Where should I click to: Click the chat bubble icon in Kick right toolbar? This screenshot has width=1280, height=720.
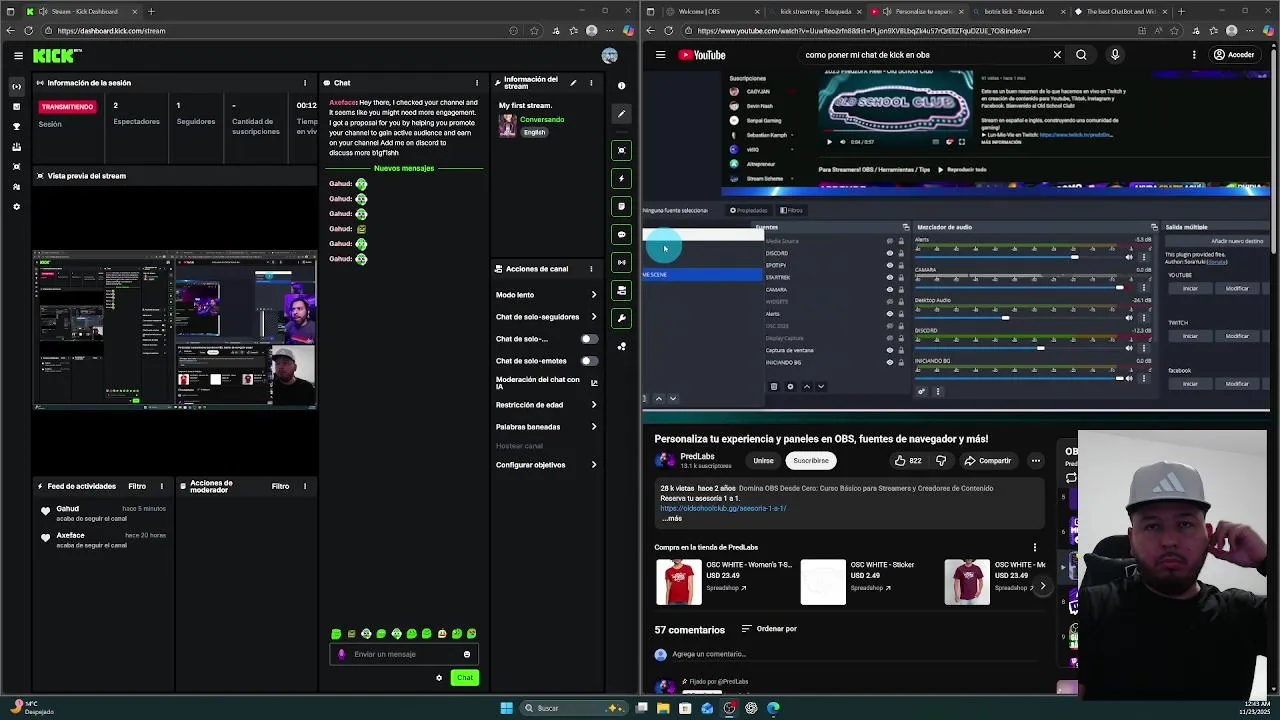621,234
